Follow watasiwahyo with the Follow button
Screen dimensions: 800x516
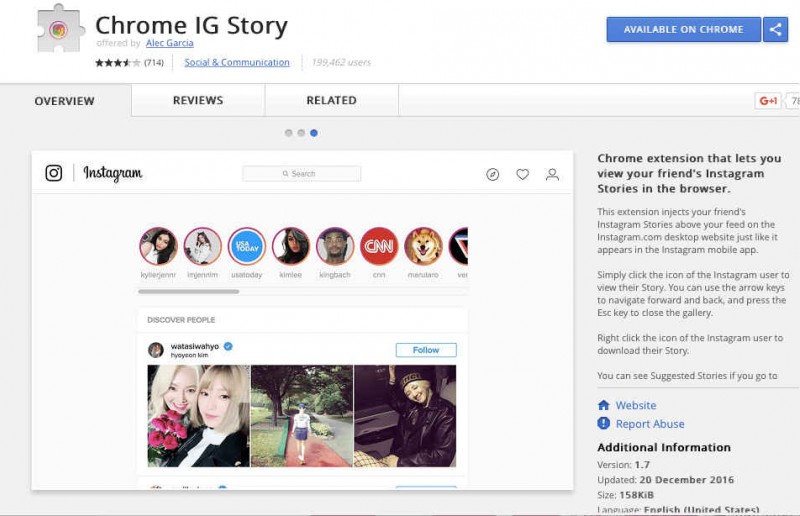tap(426, 350)
